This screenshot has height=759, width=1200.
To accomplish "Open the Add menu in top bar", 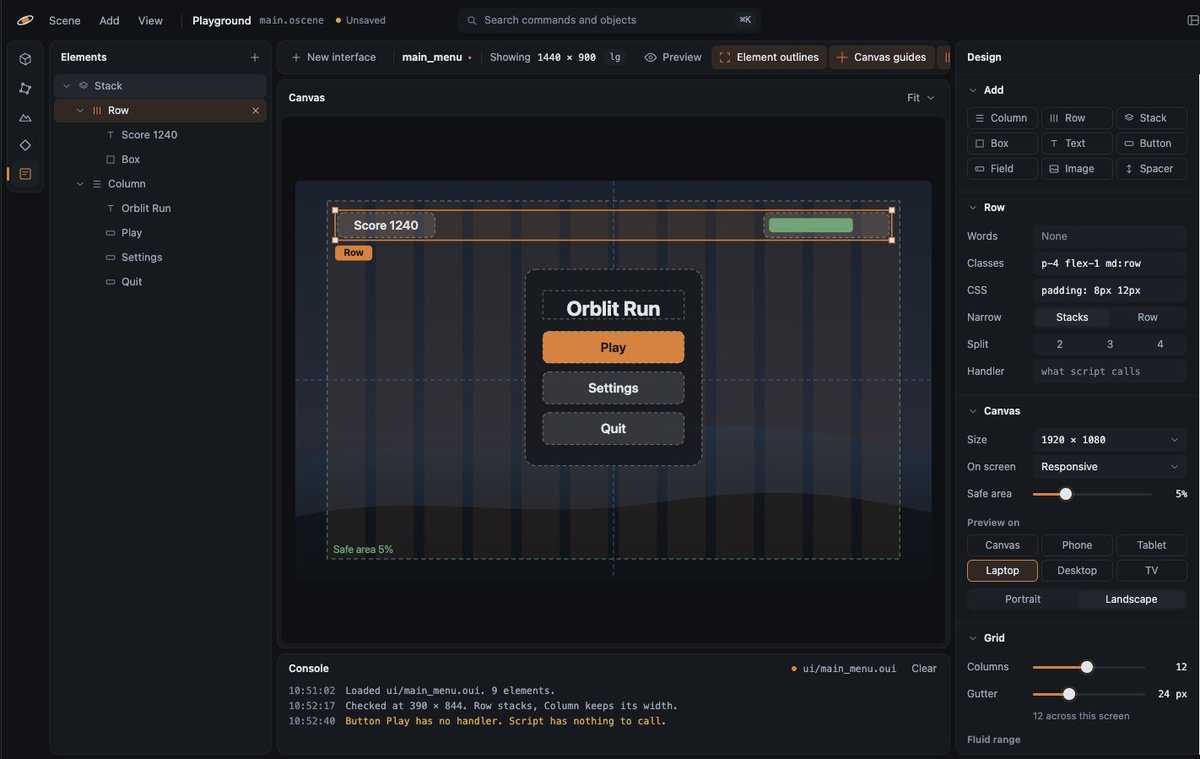I will (x=109, y=20).
